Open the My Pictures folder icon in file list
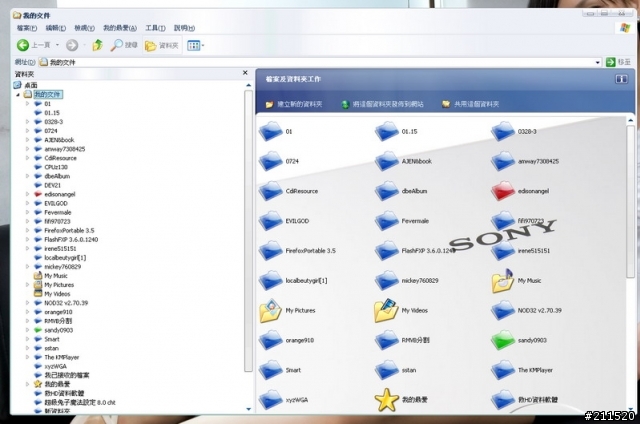640x424 pixels. (x=270, y=311)
